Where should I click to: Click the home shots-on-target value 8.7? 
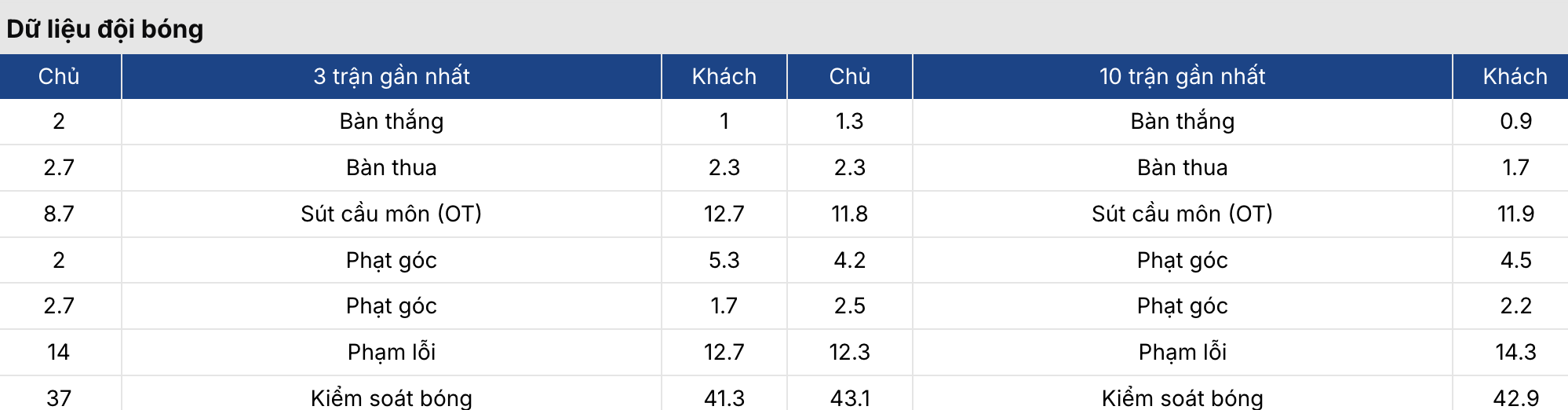pyautogui.click(x=59, y=214)
